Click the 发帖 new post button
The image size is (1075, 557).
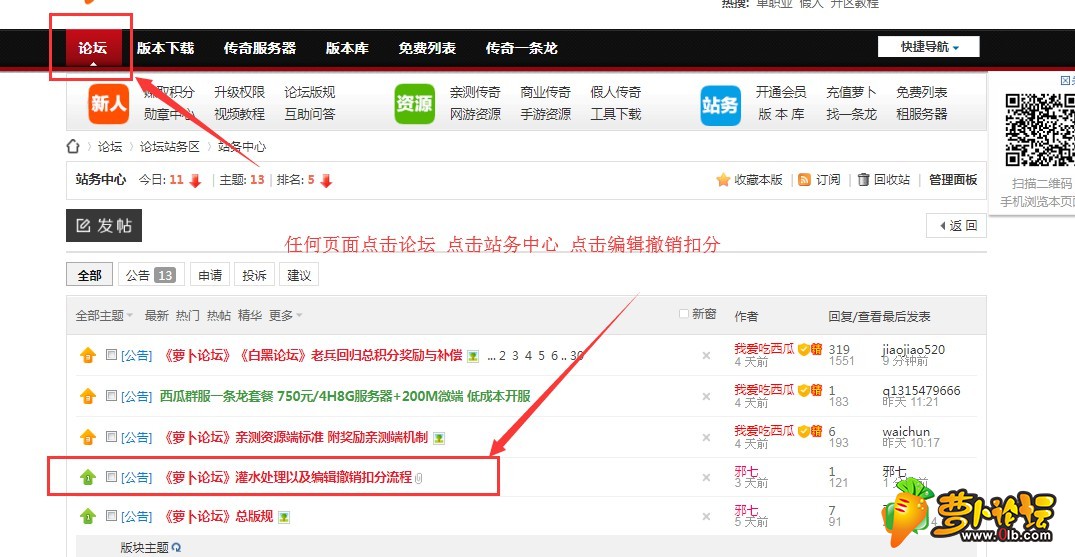point(104,226)
